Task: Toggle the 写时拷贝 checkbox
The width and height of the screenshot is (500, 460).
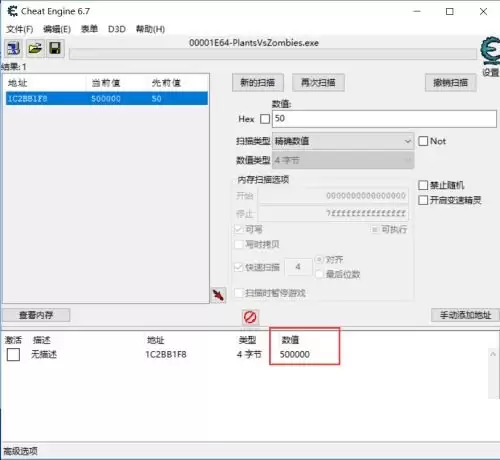Action: 239,244
